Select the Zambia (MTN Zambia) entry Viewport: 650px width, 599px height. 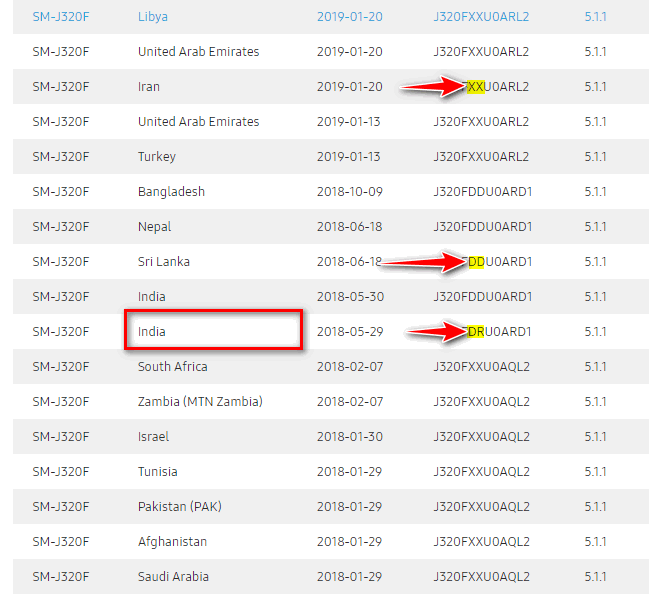(x=200, y=402)
